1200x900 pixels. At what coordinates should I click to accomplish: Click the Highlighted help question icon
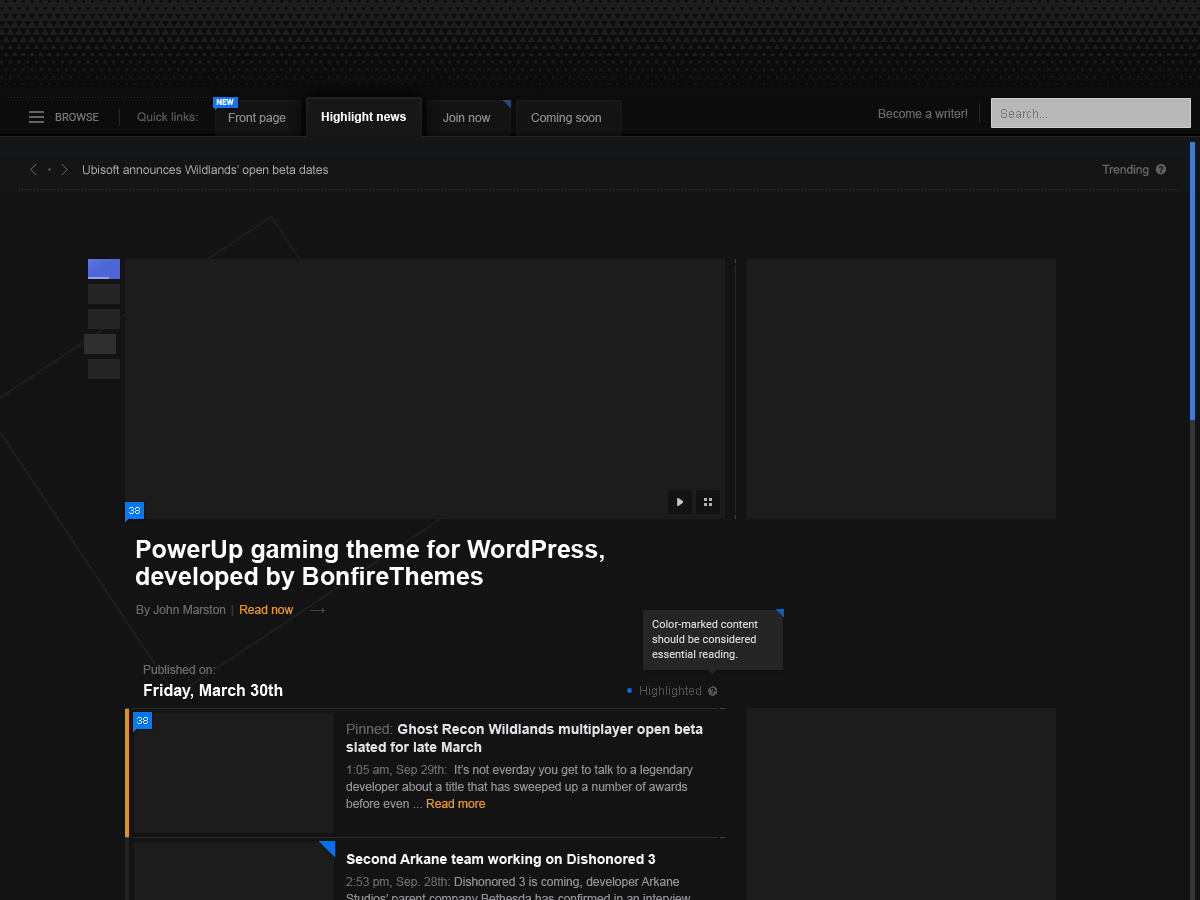[712, 691]
